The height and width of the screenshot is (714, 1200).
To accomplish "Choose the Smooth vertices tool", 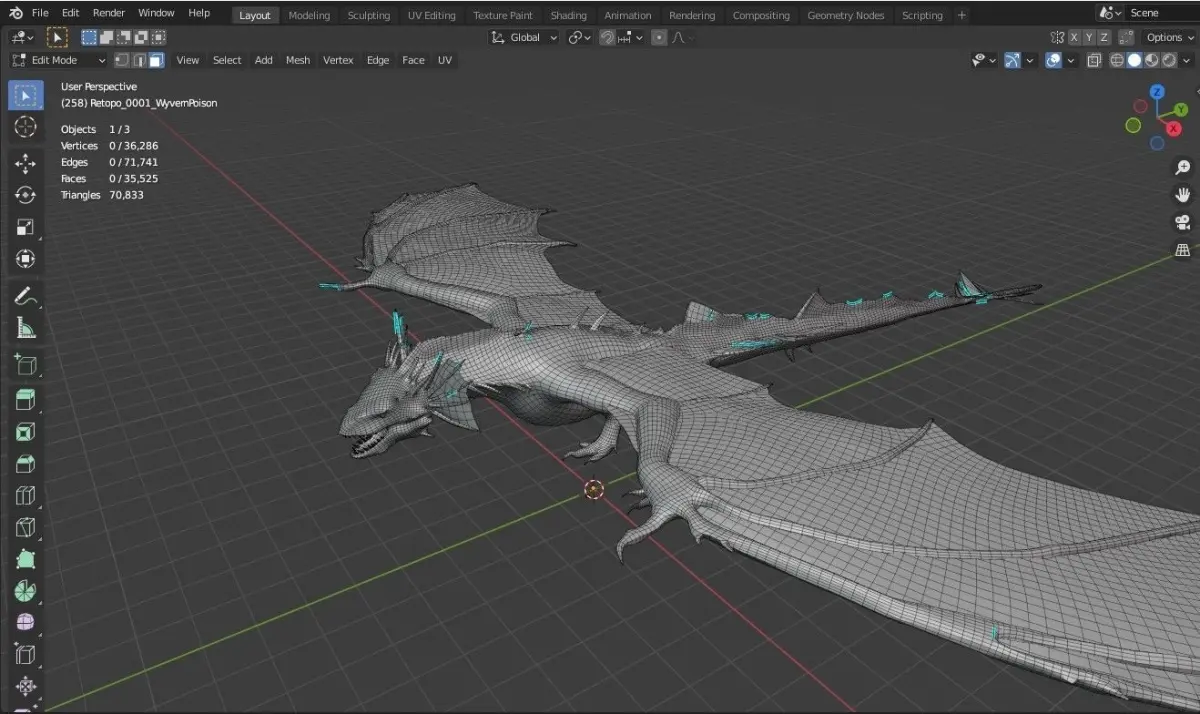I will pos(26,623).
